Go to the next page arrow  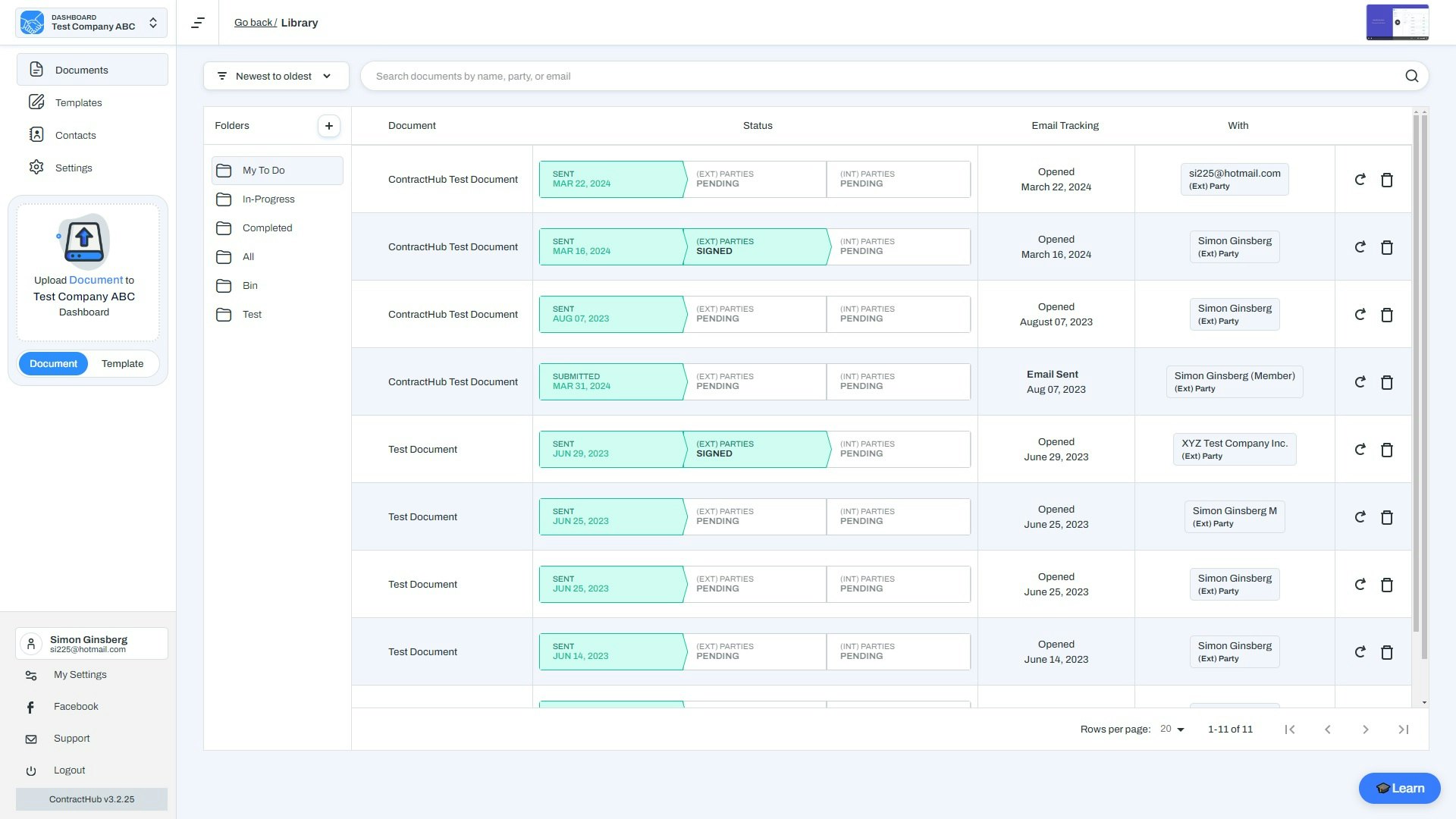(1365, 730)
